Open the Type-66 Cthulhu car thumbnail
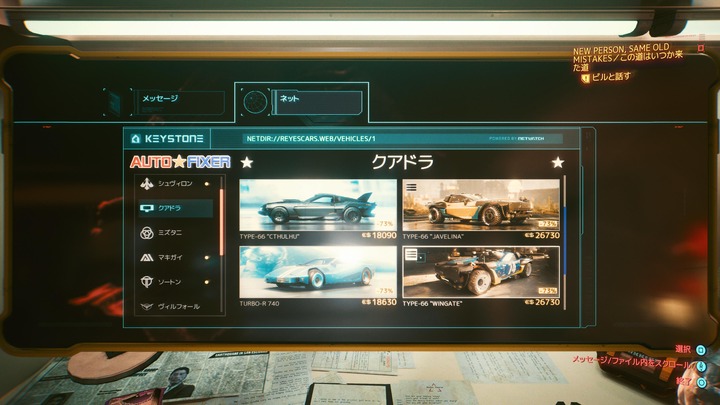The image size is (720, 405). [318, 205]
